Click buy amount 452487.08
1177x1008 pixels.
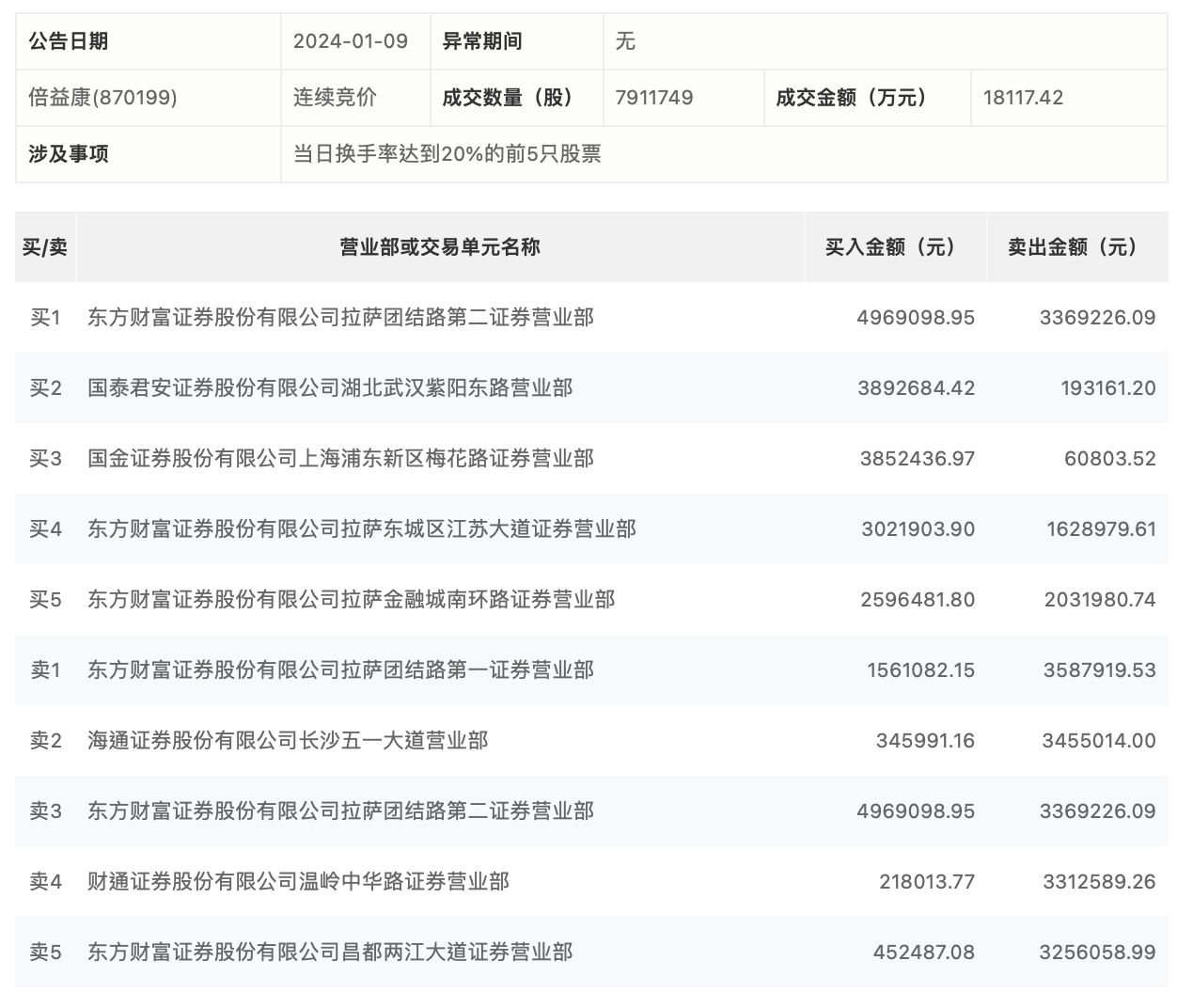(x=924, y=953)
